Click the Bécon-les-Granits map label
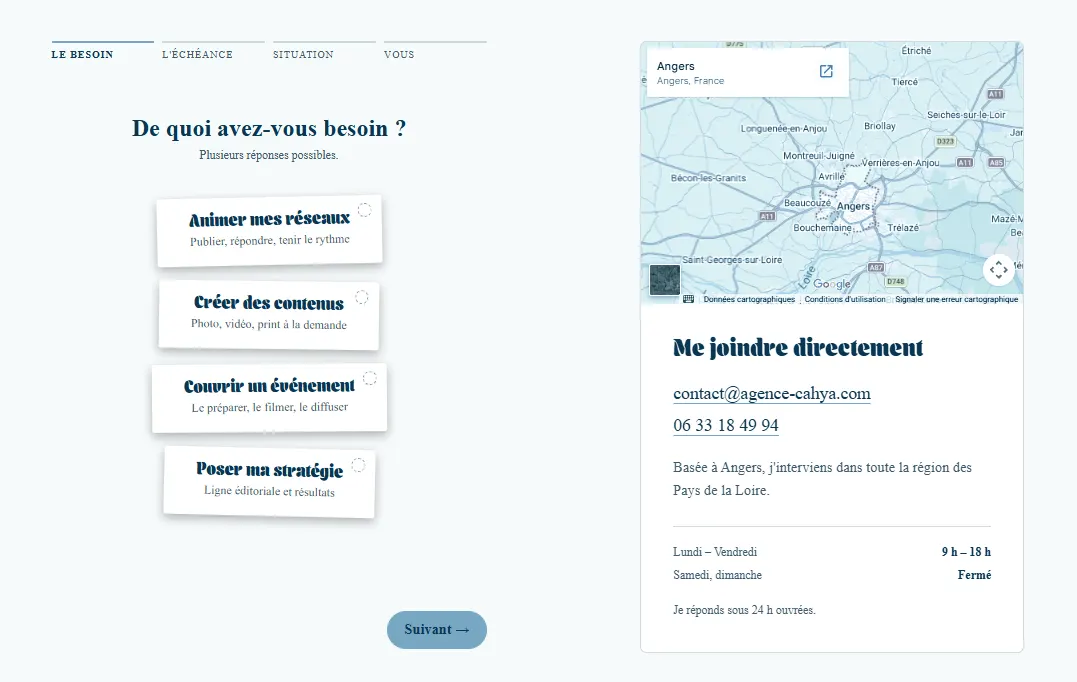Image resolution: width=1077 pixels, height=682 pixels. 708,178
